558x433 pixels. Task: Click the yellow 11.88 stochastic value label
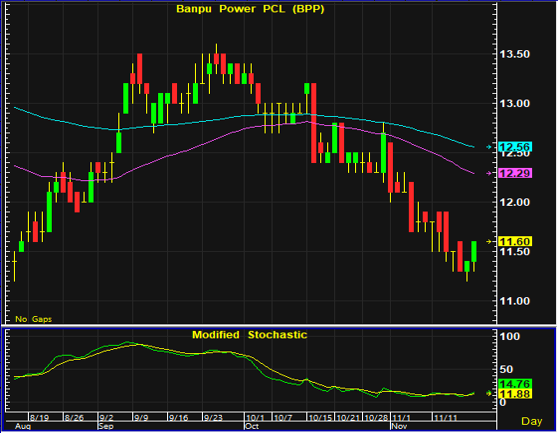(515, 394)
